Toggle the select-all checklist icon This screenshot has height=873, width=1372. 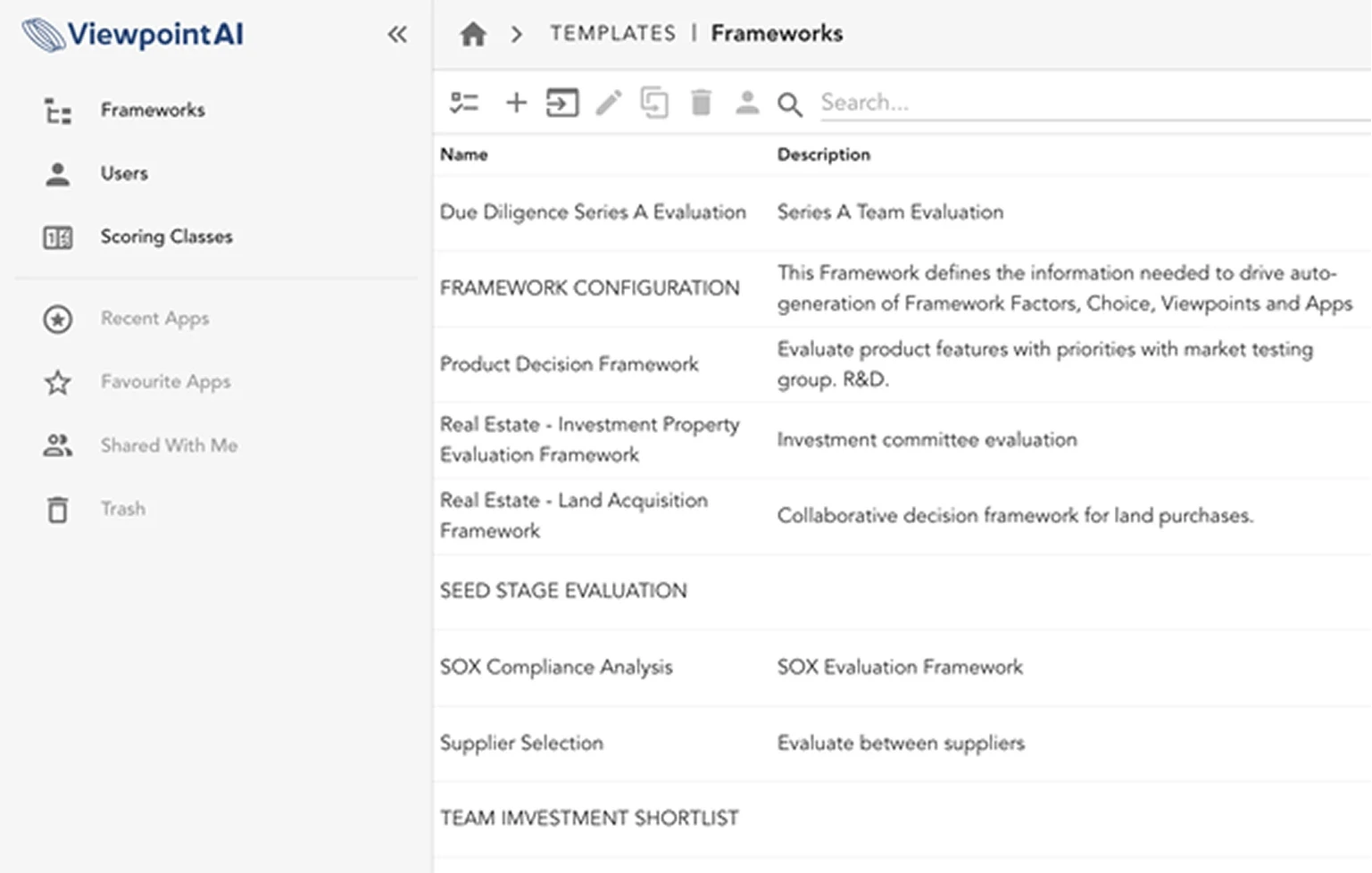click(464, 103)
